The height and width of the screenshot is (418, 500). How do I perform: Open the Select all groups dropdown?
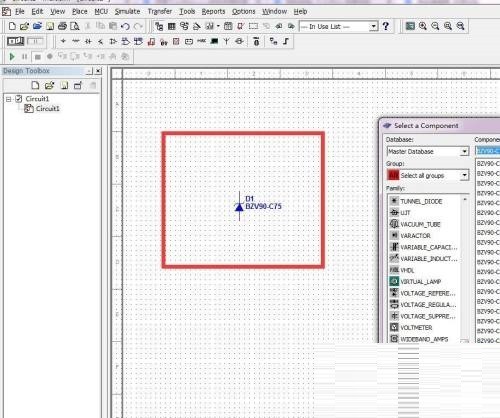point(464,175)
